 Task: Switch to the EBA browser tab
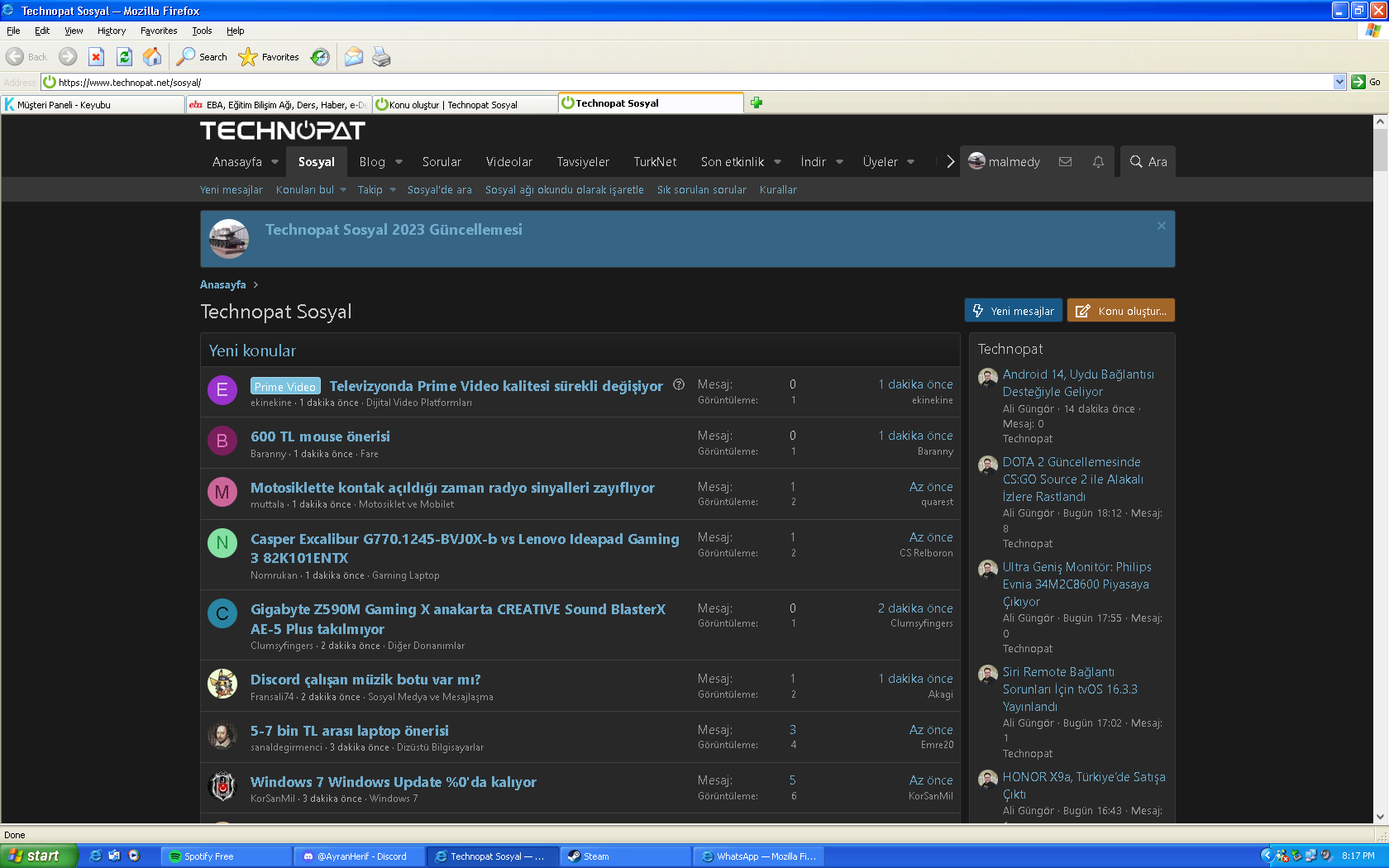click(279, 105)
